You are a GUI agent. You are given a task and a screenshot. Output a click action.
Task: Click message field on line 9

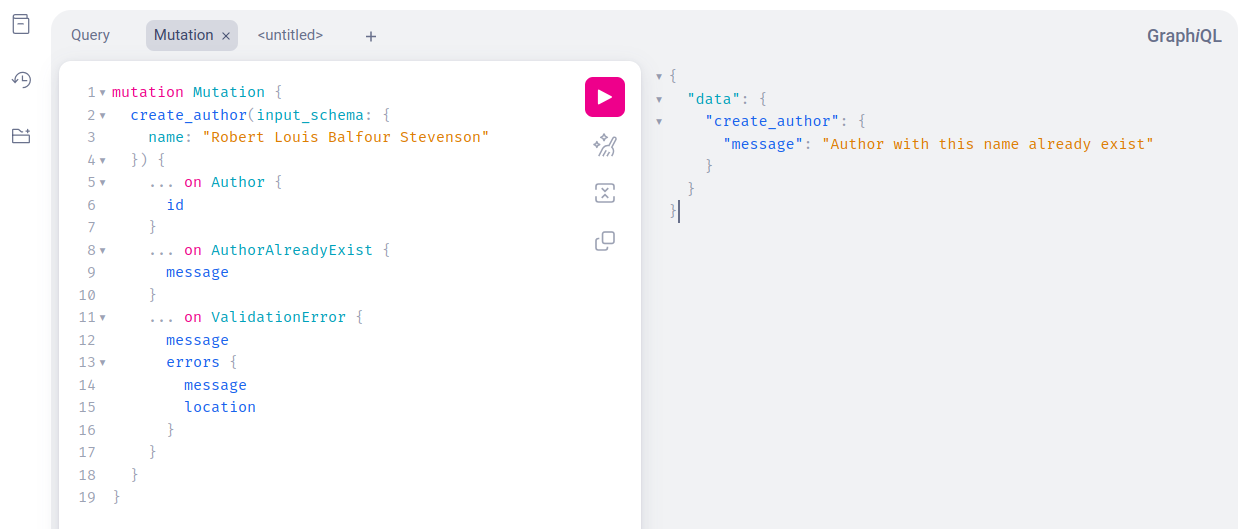coord(197,272)
